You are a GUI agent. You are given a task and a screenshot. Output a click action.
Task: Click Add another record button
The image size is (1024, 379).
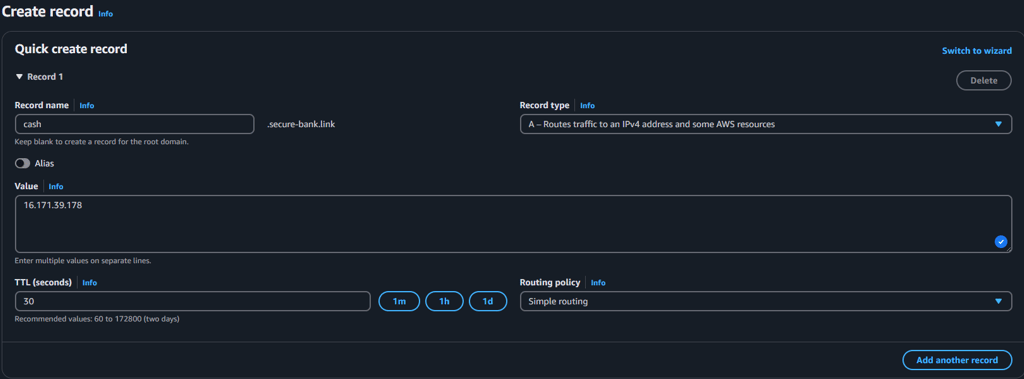coord(957,360)
